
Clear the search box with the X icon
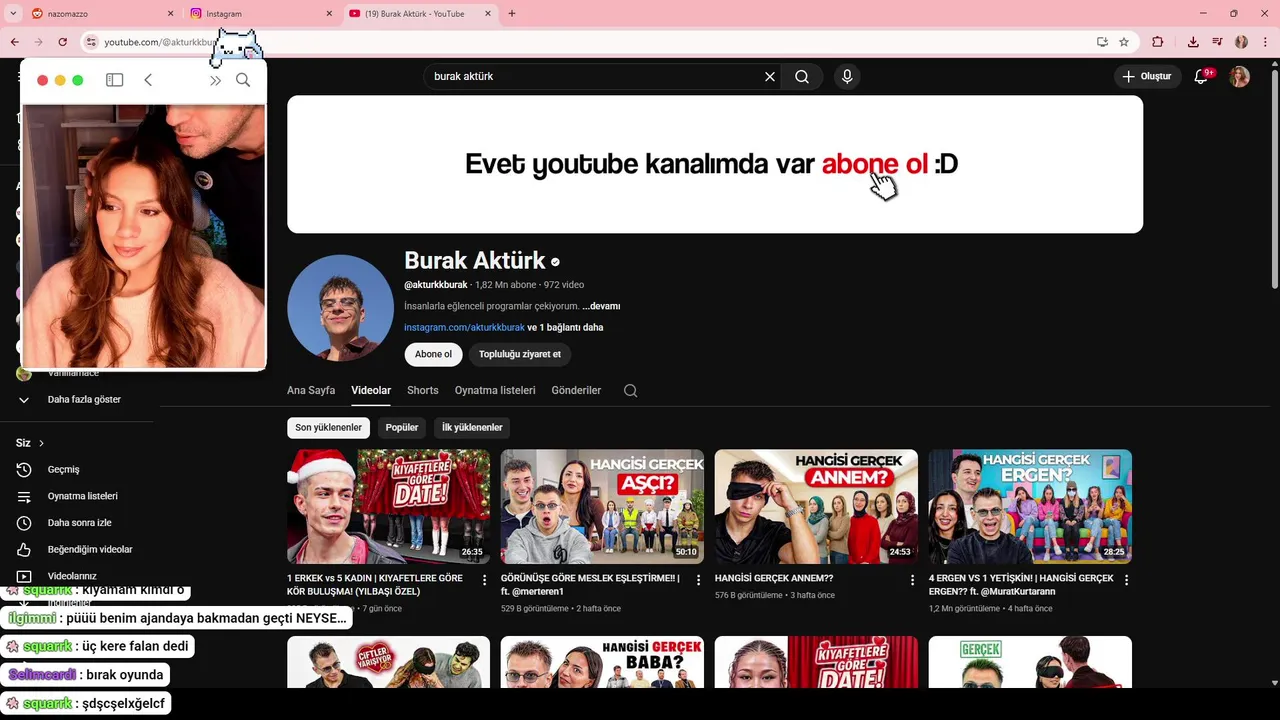[770, 77]
